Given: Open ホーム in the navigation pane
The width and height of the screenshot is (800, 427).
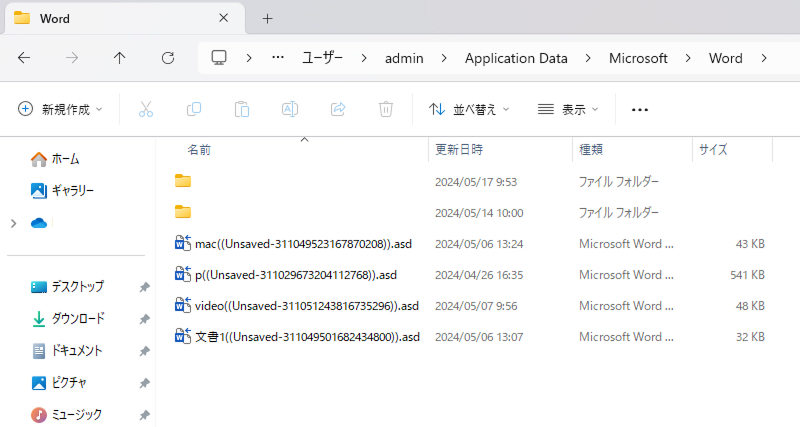Looking at the screenshot, I should click(x=55, y=159).
